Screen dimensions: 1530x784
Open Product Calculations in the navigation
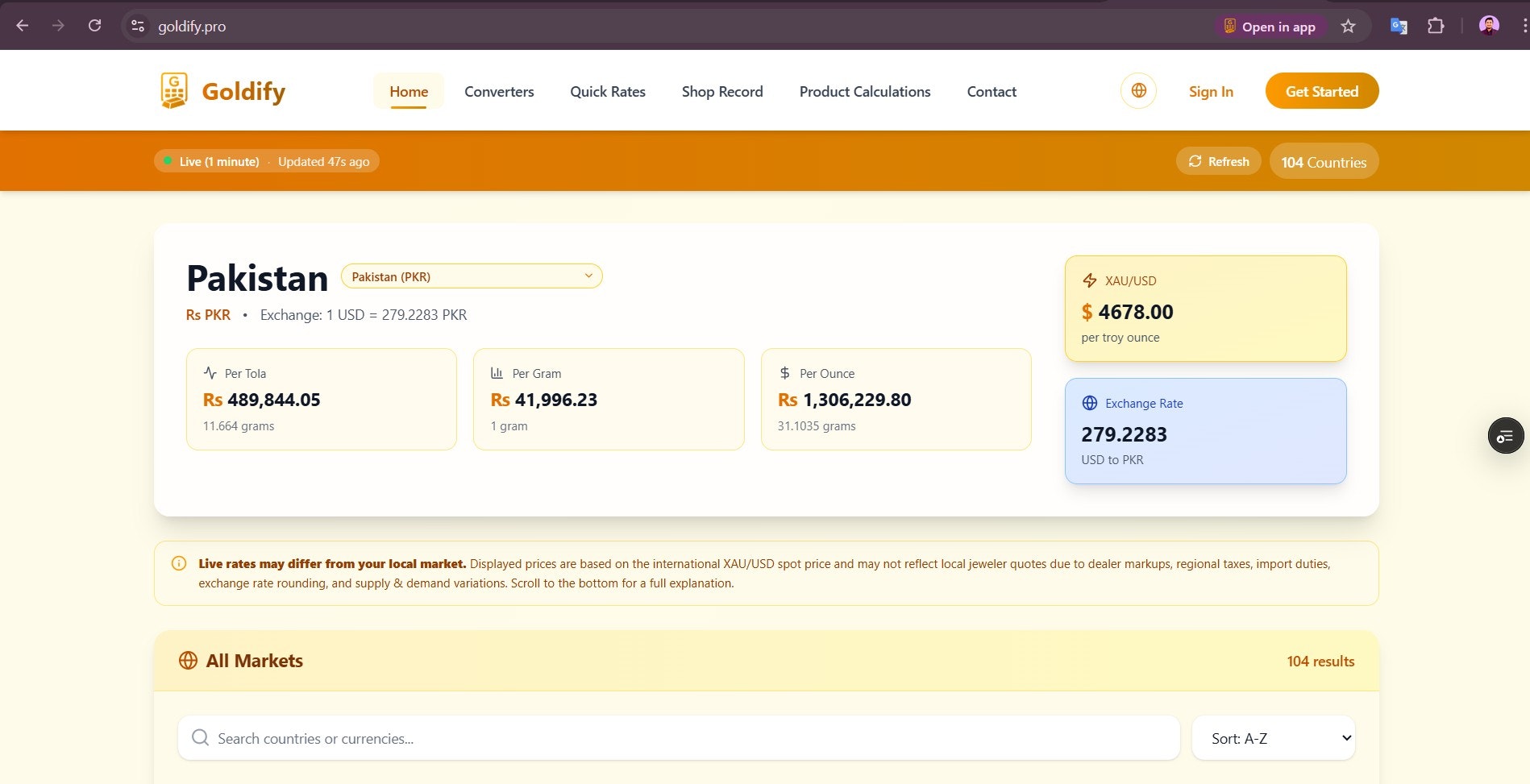tap(865, 92)
